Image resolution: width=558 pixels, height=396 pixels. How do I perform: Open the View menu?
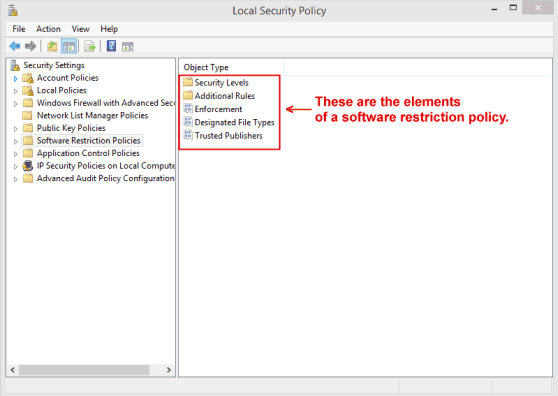click(80, 29)
